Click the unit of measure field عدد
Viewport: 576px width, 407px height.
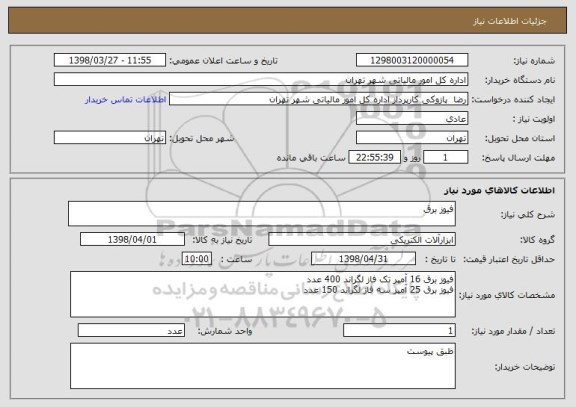(131, 331)
